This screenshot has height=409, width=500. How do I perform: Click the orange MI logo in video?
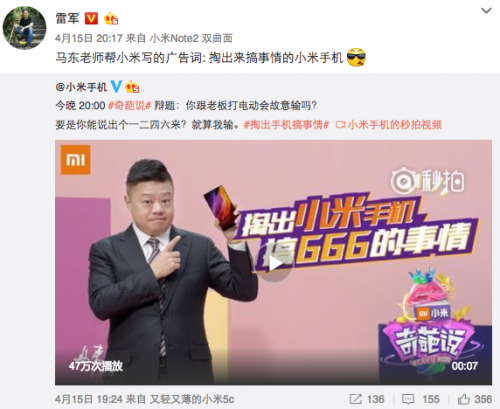[x=76, y=160]
